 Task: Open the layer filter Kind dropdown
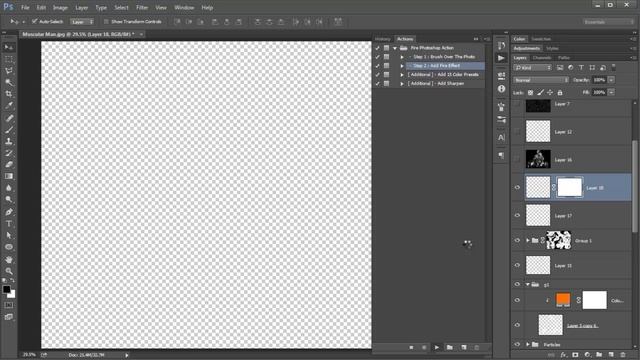[533, 68]
